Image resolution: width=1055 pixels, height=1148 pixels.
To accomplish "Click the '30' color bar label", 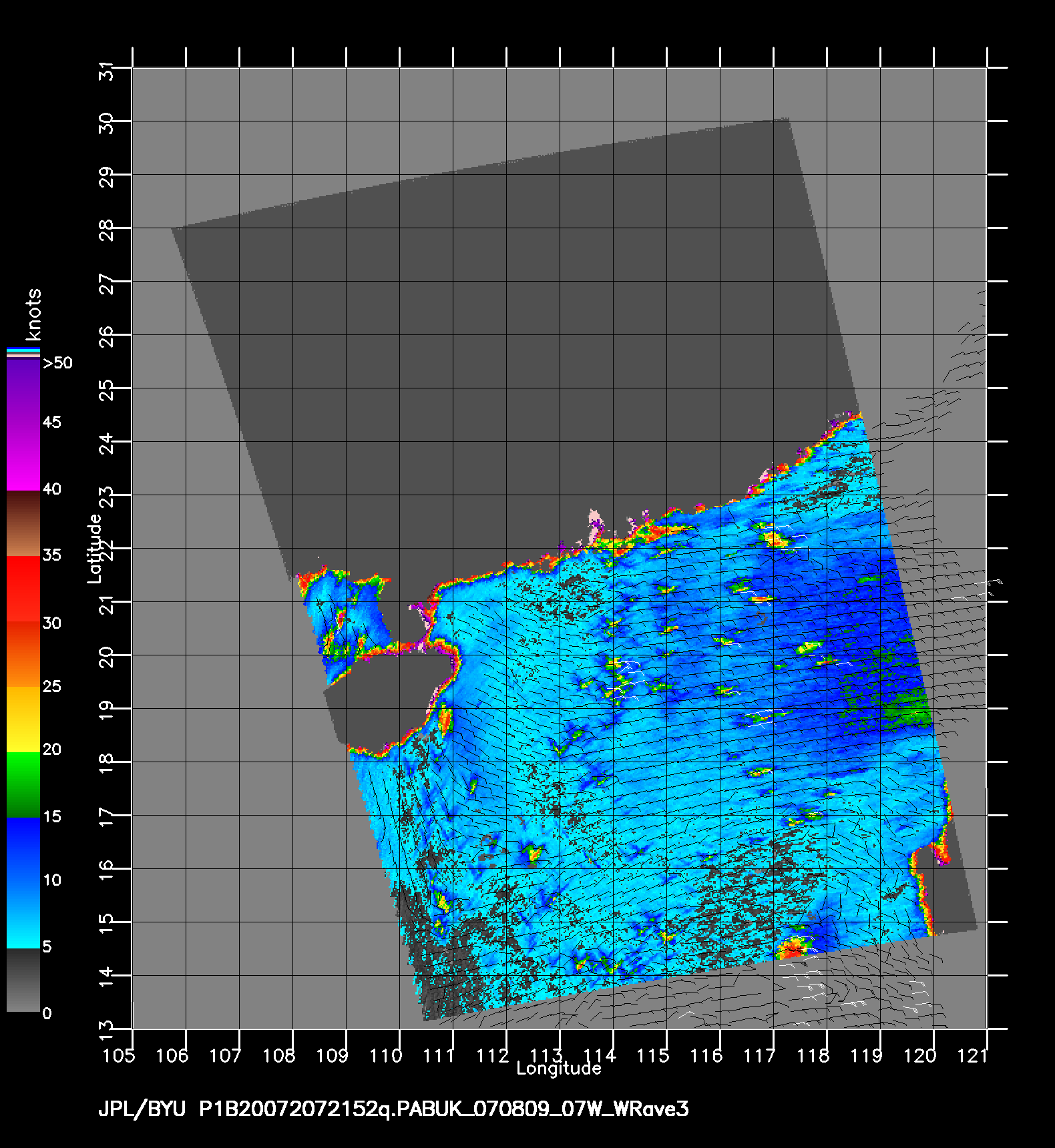I will pyautogui.click(x=52, y=623).
